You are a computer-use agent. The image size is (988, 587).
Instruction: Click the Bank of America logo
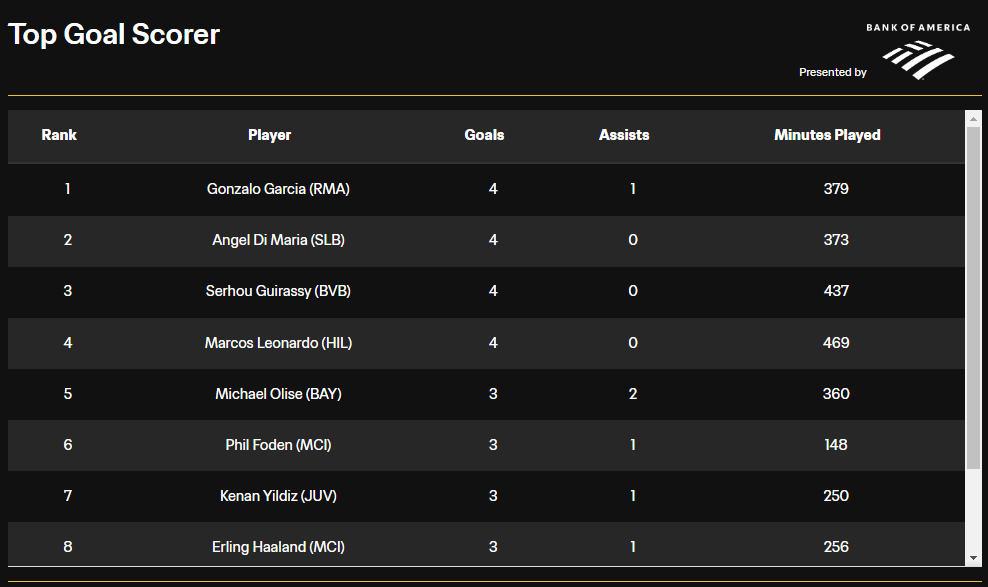click(x=918, y=52)
